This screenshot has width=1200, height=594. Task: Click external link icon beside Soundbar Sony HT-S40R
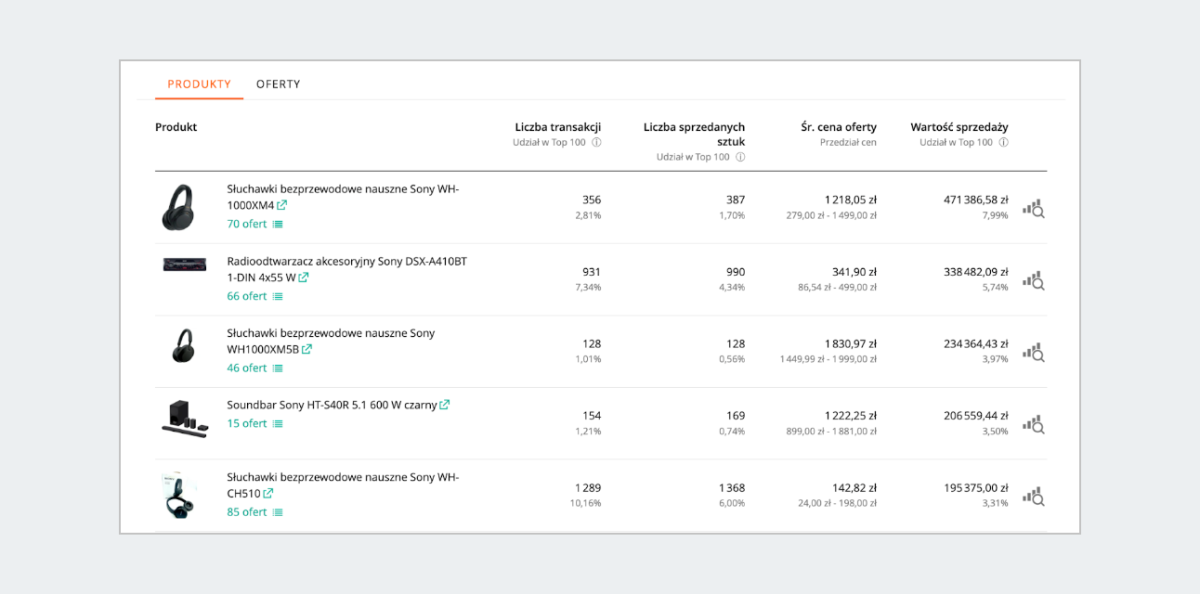445,405
